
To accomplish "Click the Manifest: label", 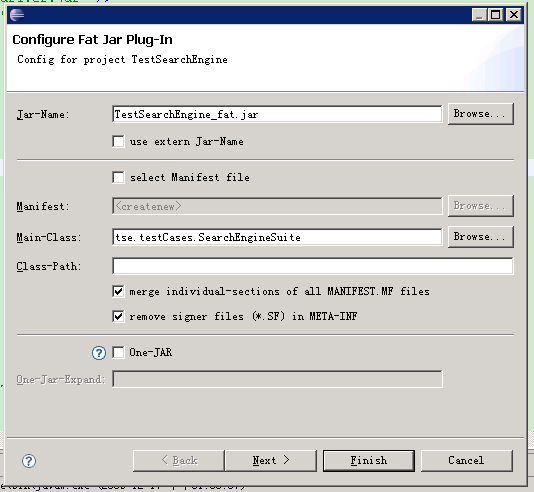I will coord(43,206).
